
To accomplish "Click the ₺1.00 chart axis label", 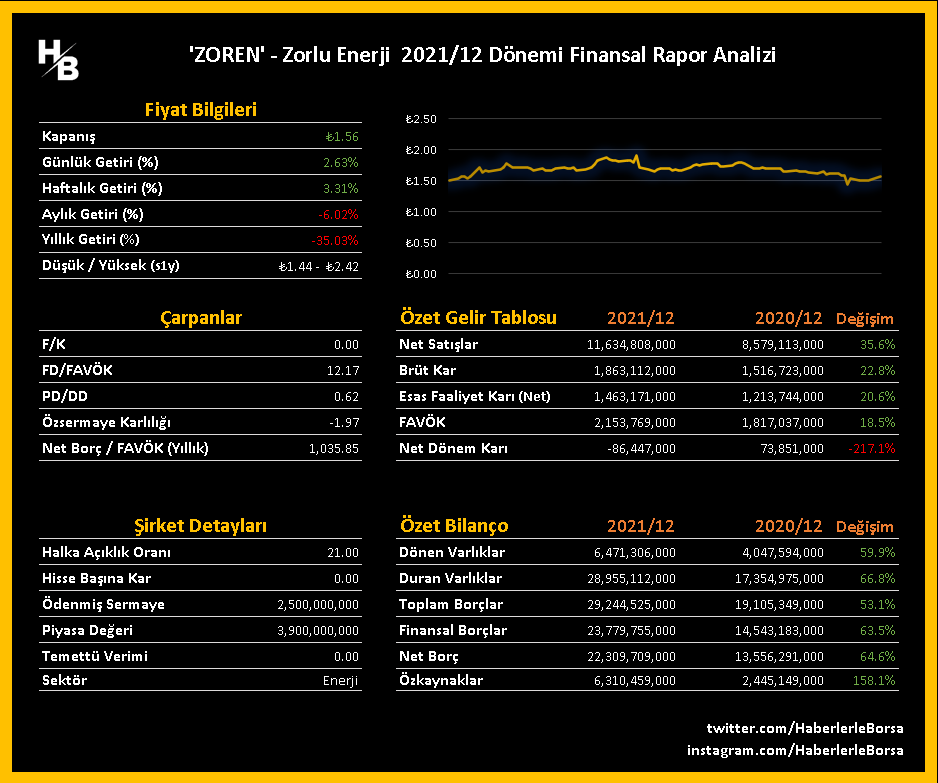I will point(421,212).
